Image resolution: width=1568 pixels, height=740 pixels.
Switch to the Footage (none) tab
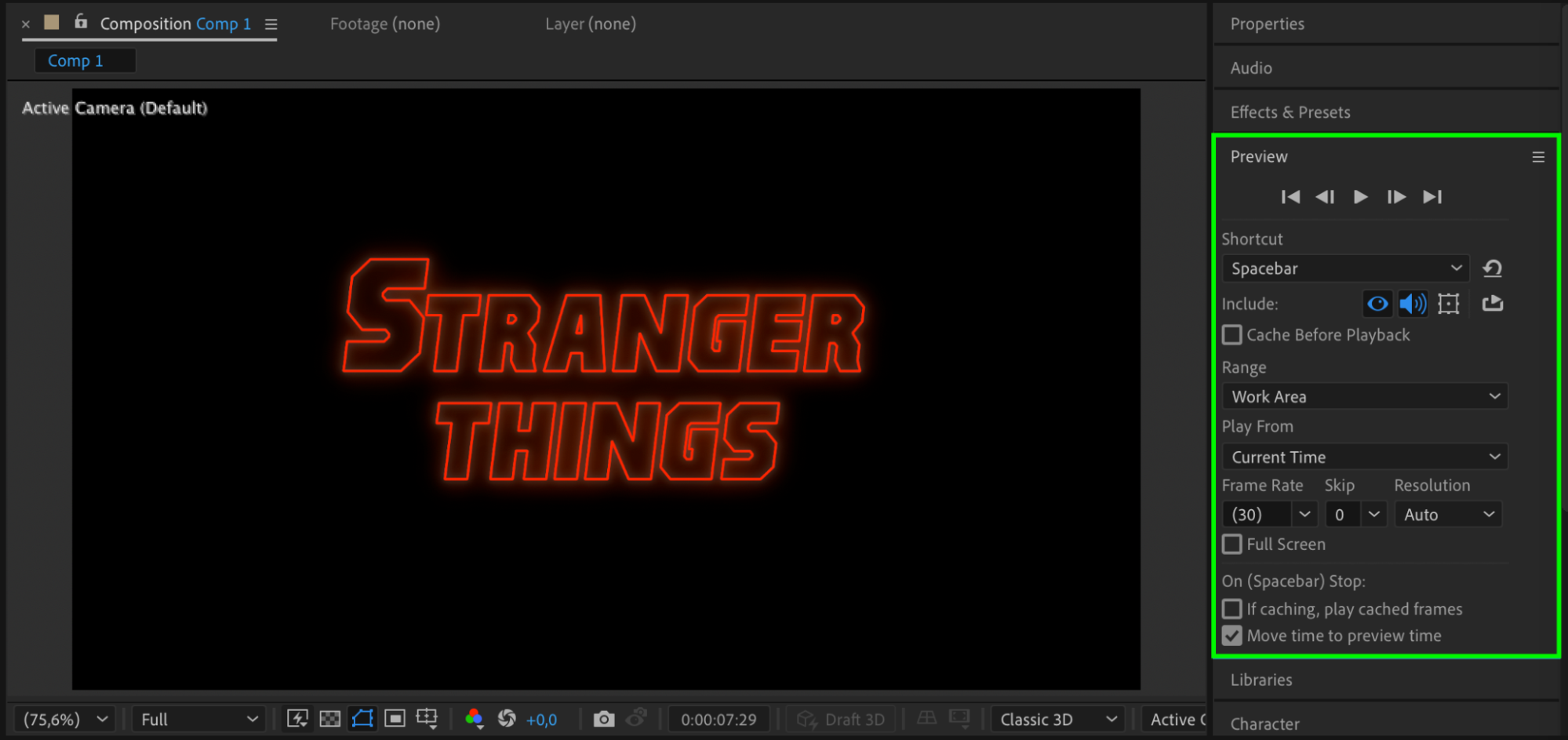pyautogui.click(x=384, y=24)
